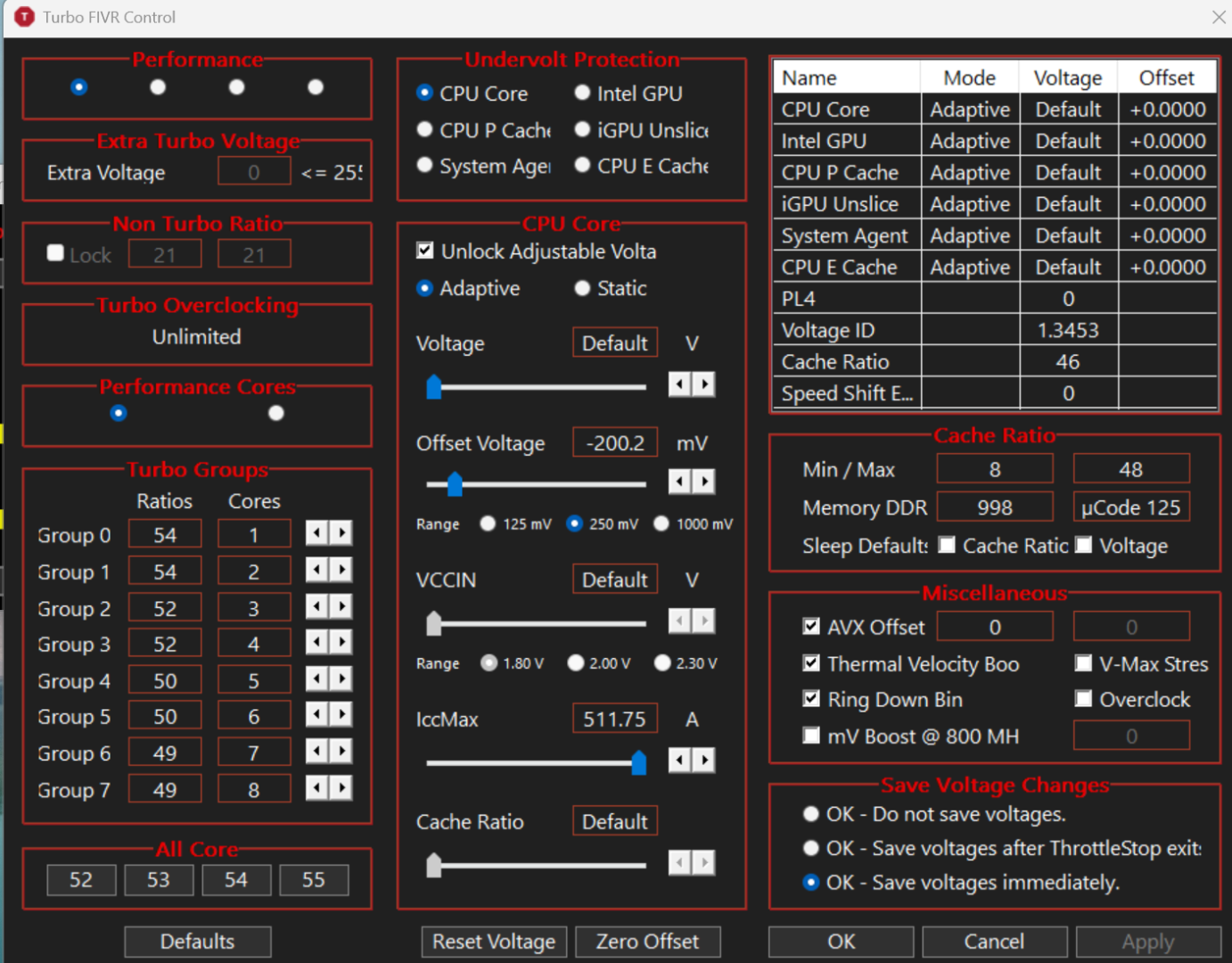
Task: Click the Defaults button
Action: click(198, 942)
